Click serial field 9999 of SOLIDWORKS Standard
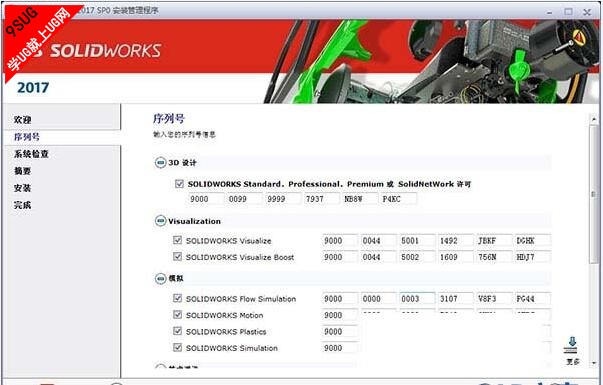Screen dimensions: 603x385 click(283, 199)
